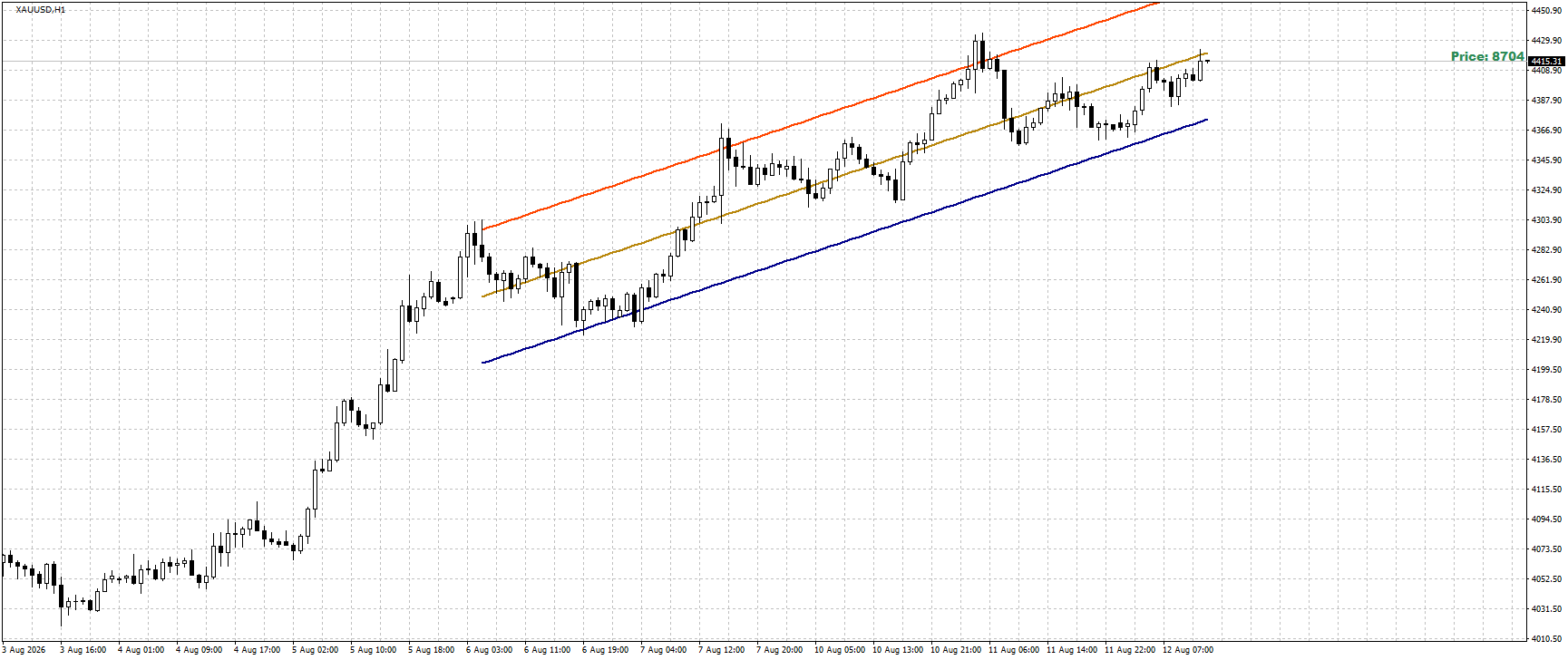
Task: Click the '10 Aug 21:00' time label
Action: point(956,650)
